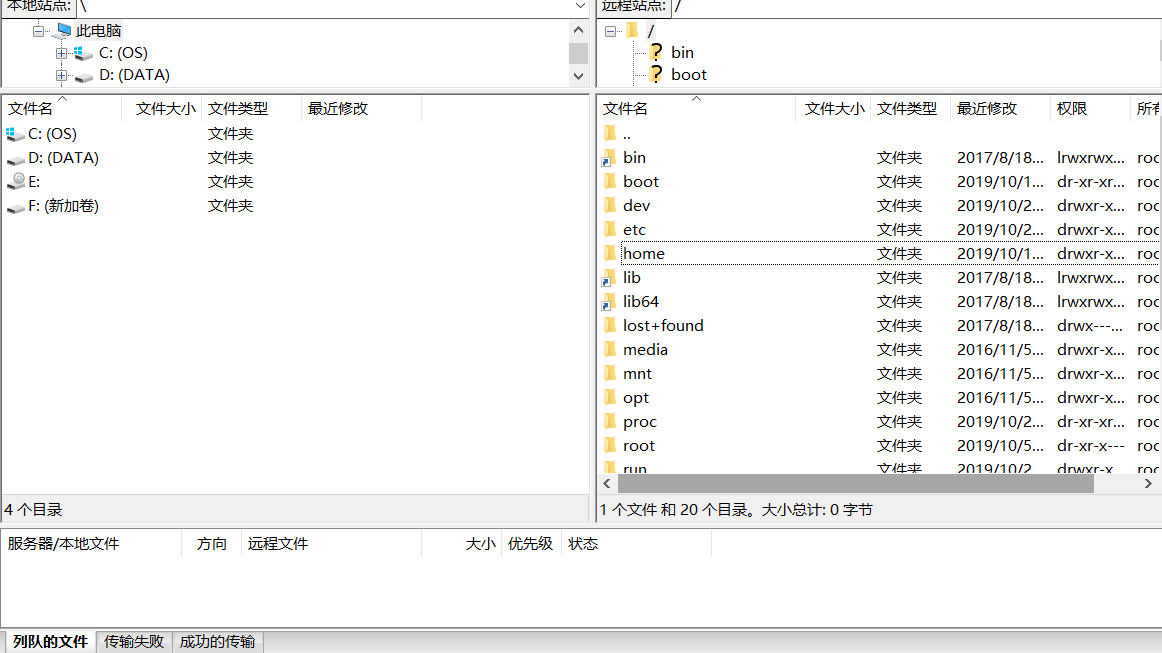Sort remote files by 文件类型 column
1162x653 pixels.
pyautogui.click(x=911, y=109)
